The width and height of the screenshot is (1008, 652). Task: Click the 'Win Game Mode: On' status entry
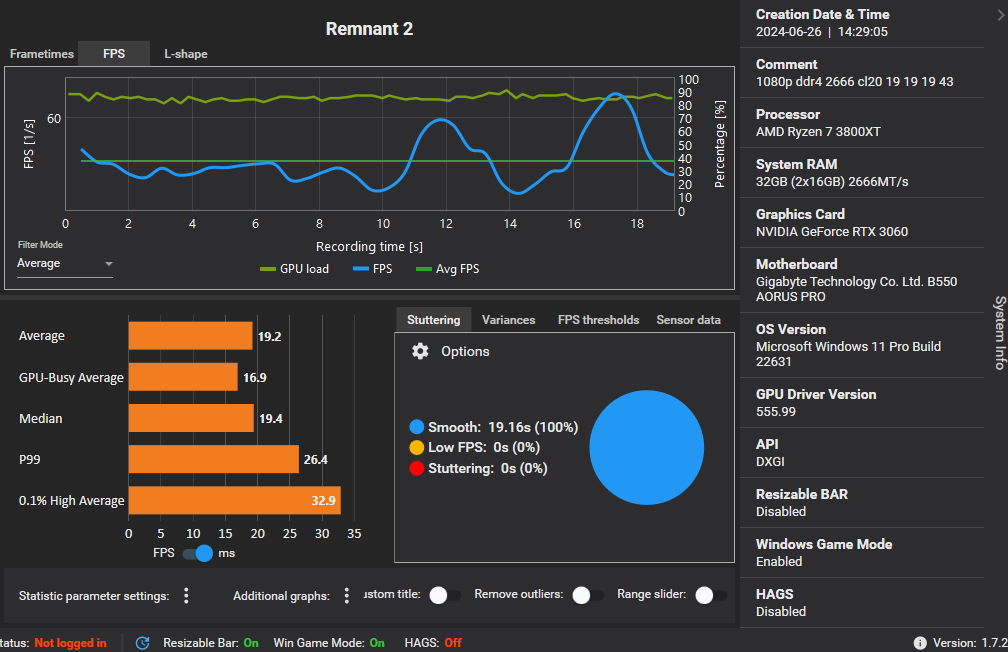pos(329,642)
